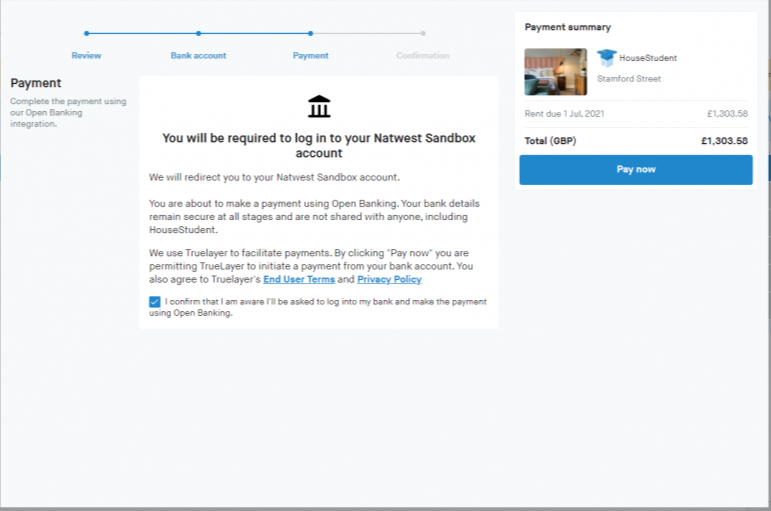Open the Stamford Street room thumbnail
771x511 pixels.
[x=556, y=72]
